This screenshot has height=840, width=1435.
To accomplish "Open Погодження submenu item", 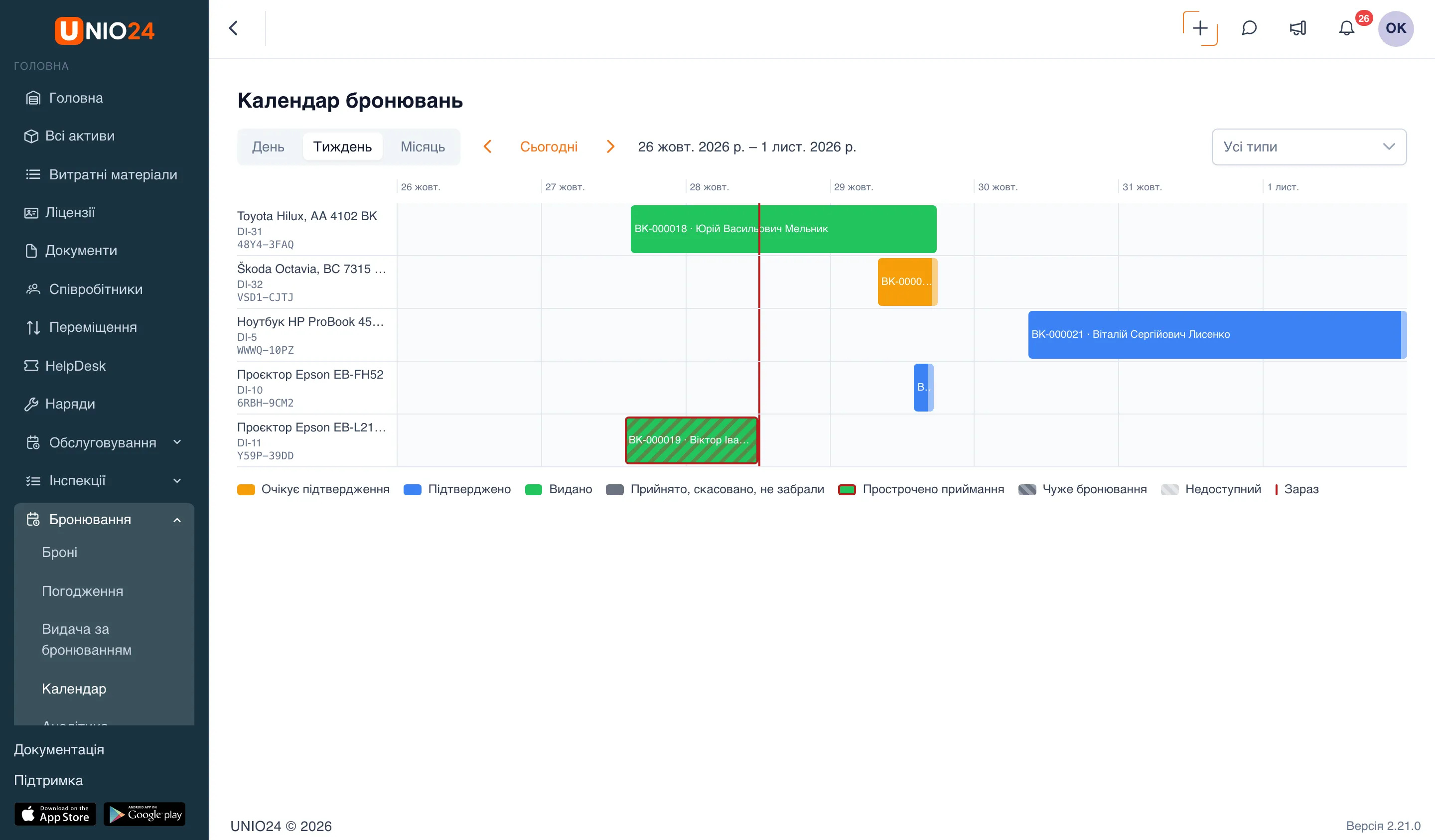I will point(83,591).
